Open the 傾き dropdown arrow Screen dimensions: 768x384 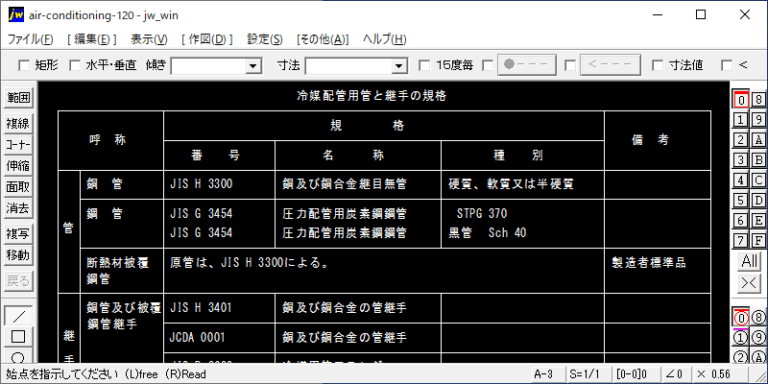point(253,66)
